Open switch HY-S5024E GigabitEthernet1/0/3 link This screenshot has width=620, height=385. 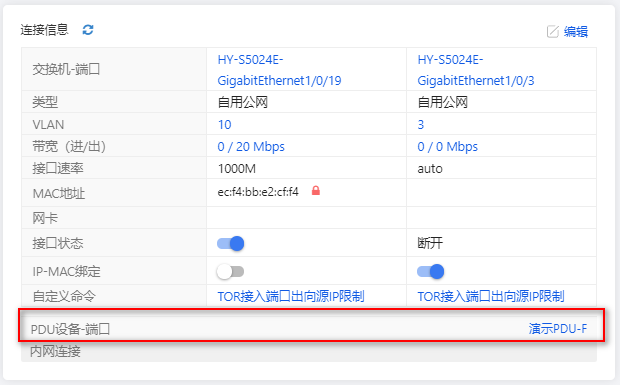pos(476,70)
